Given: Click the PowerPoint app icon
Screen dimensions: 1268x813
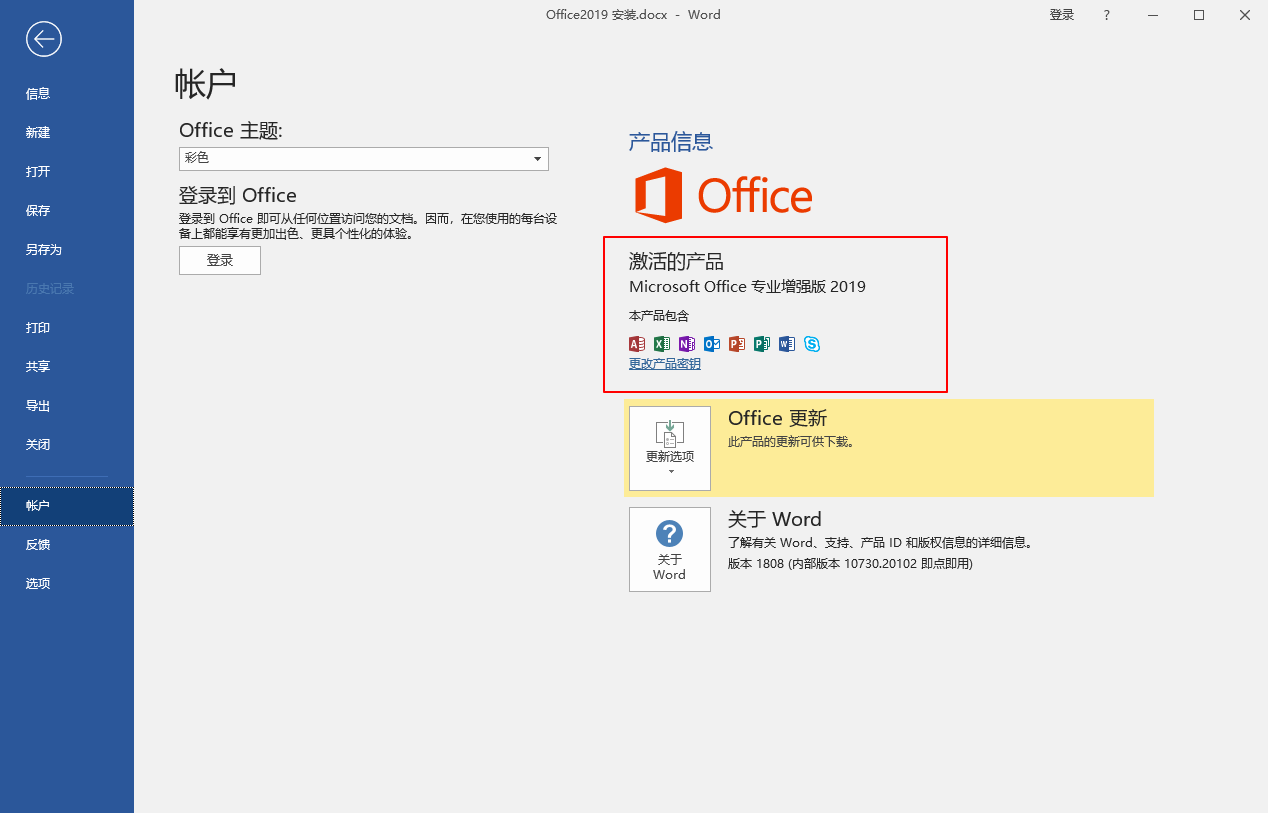Looking at the screenshot, I should pyautogui.click(x=737, y=344).
